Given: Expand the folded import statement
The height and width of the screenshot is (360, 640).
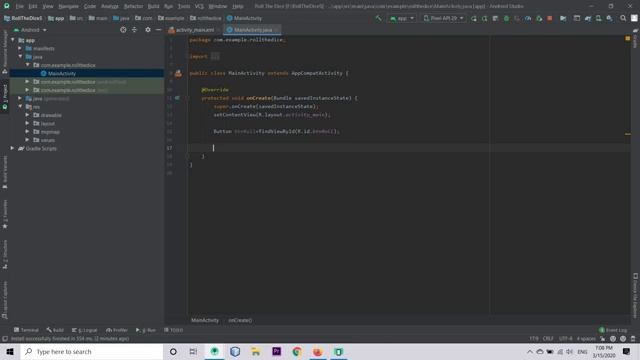Looking at the screenshot, I should point(215,57).
